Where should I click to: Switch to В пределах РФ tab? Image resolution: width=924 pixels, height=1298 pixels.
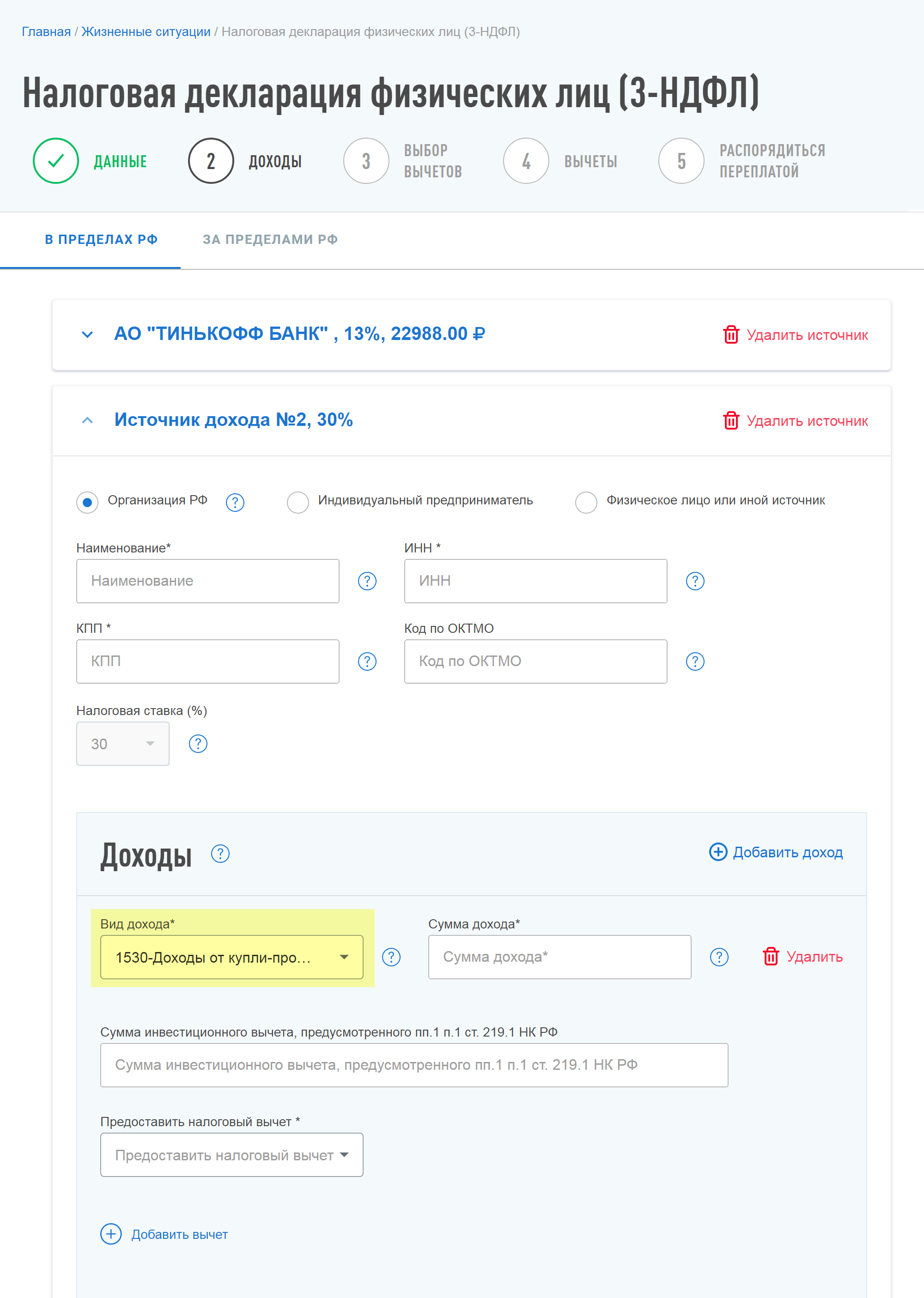101,239
